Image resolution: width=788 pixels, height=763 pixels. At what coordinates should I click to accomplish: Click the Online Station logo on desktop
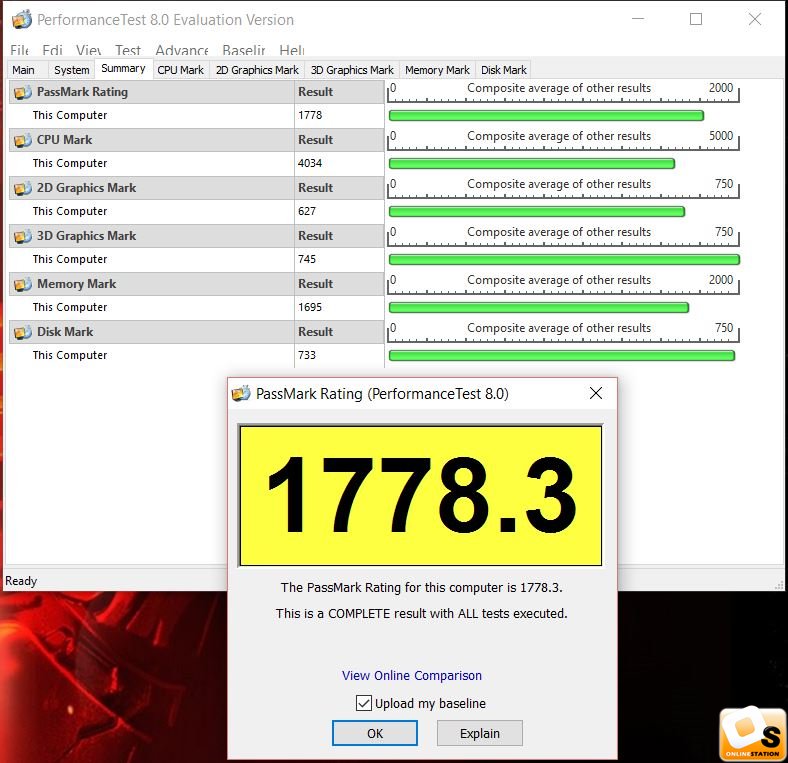752,734
